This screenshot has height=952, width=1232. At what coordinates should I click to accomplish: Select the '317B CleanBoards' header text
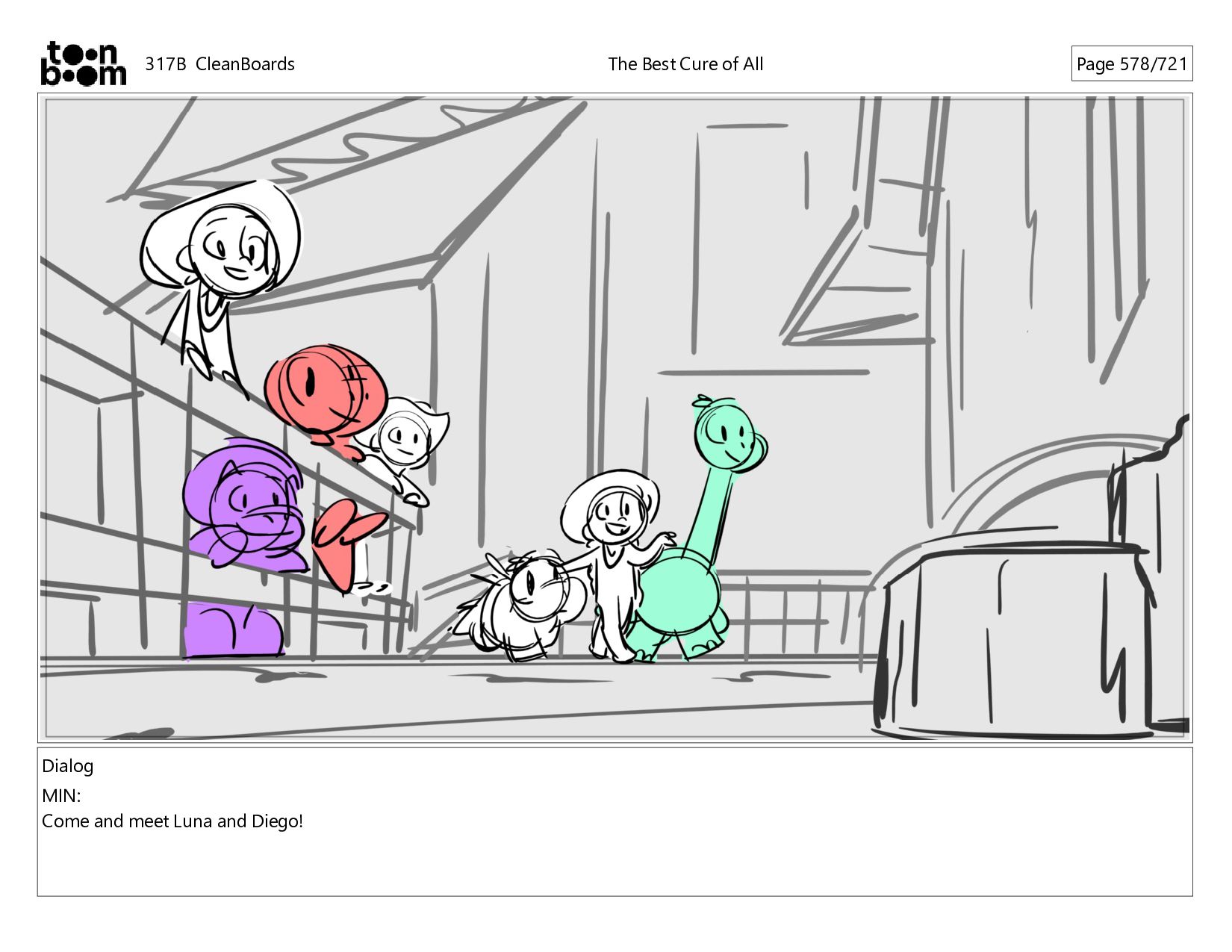point(220,64)
